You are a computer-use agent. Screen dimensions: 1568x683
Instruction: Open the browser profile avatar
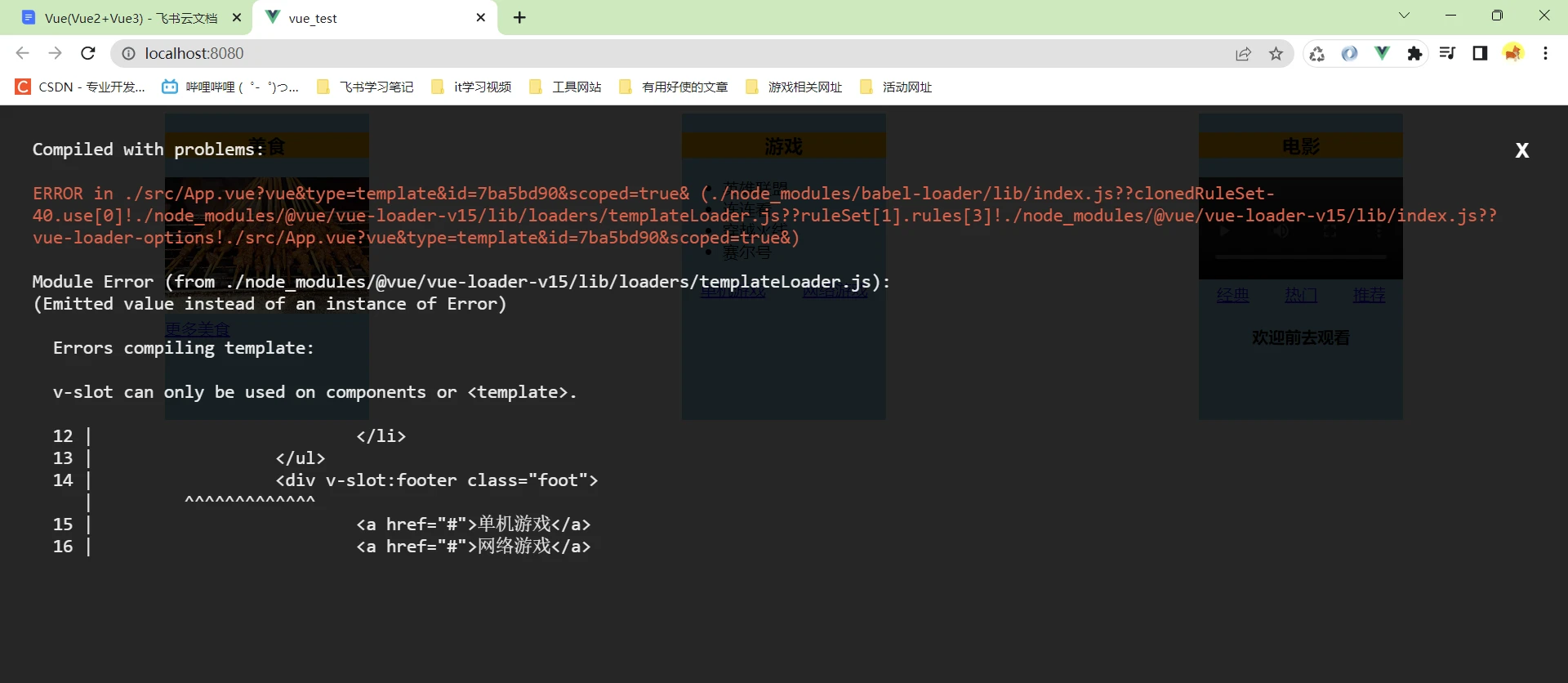(x=1513, y=54)
